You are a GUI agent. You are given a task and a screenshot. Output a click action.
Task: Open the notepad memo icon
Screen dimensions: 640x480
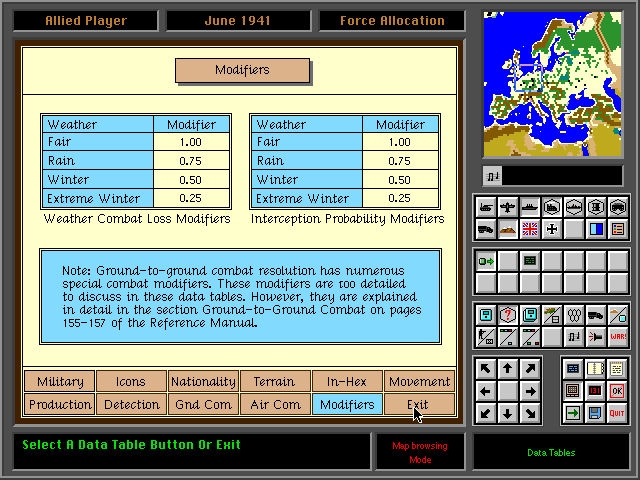click(x=617, y=369)
